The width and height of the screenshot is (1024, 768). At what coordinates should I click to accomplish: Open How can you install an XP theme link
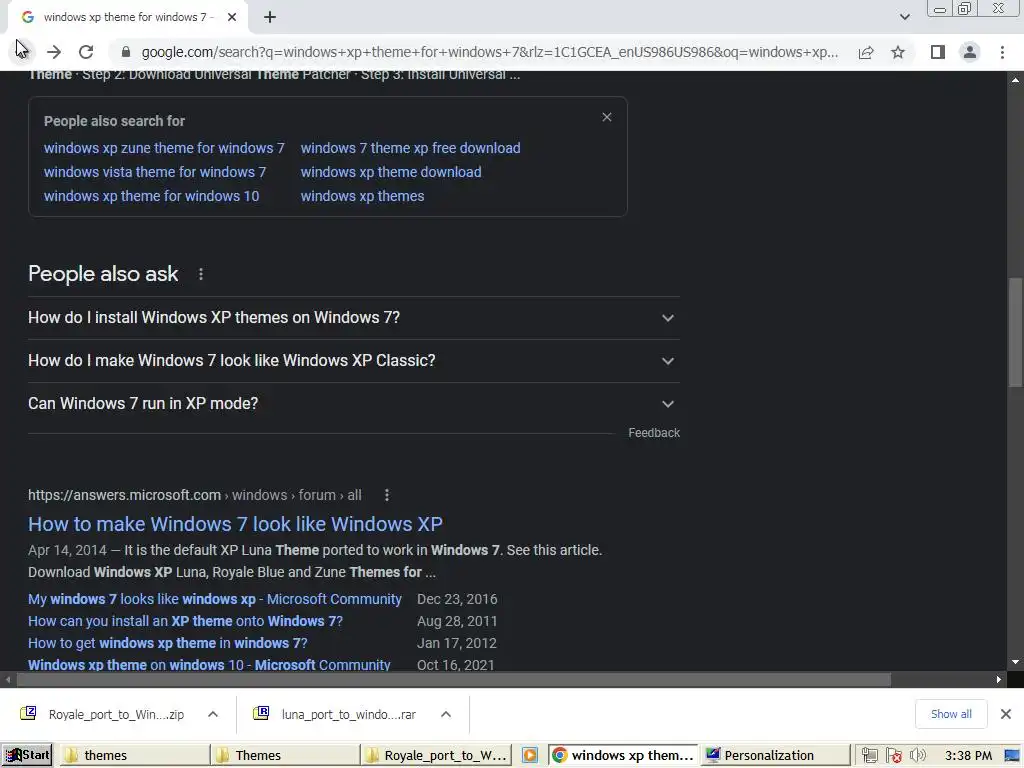pyautogui.click(x=185, y=622)
